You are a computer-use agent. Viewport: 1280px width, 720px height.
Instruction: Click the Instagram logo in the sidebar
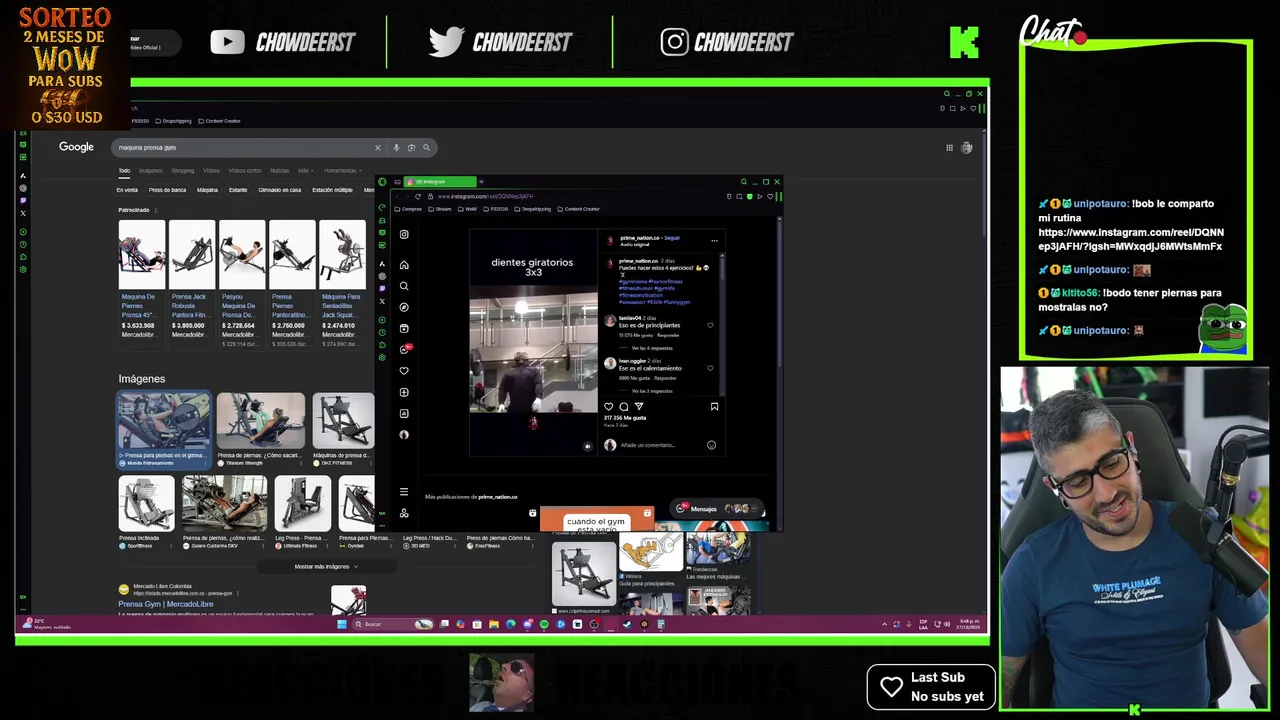[404, 234]
